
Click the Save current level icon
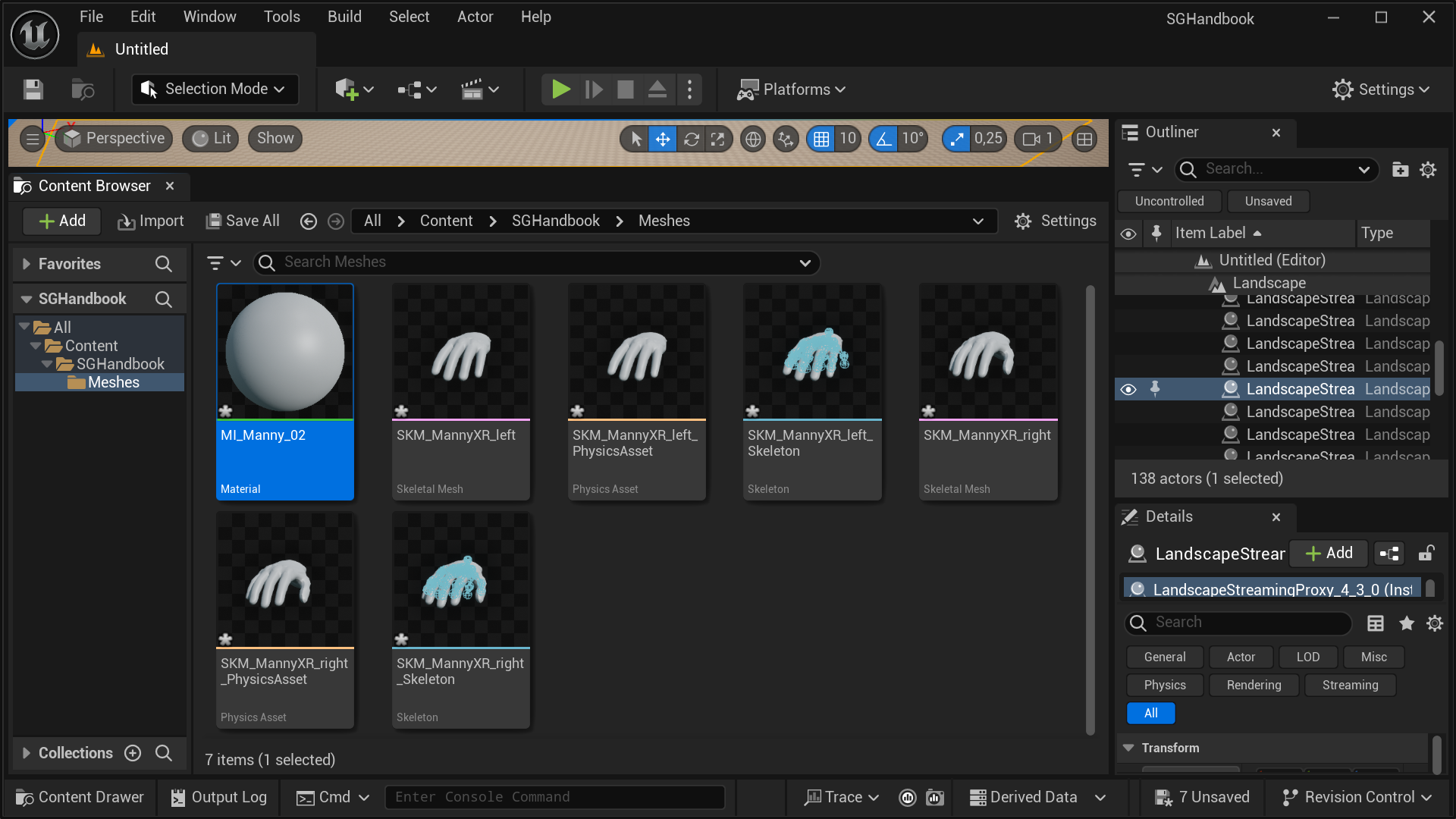(x=33, y=89)
